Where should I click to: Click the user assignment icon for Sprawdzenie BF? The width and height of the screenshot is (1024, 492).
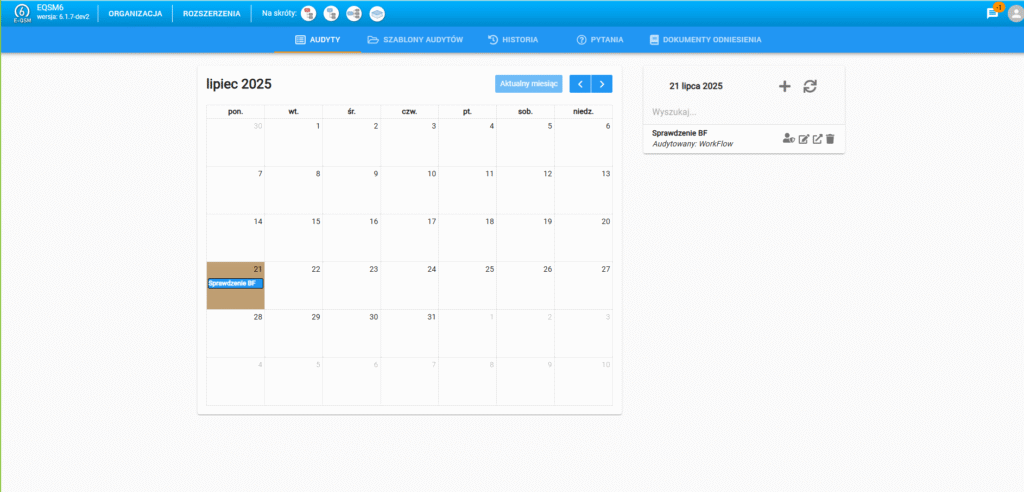[788, 139]
